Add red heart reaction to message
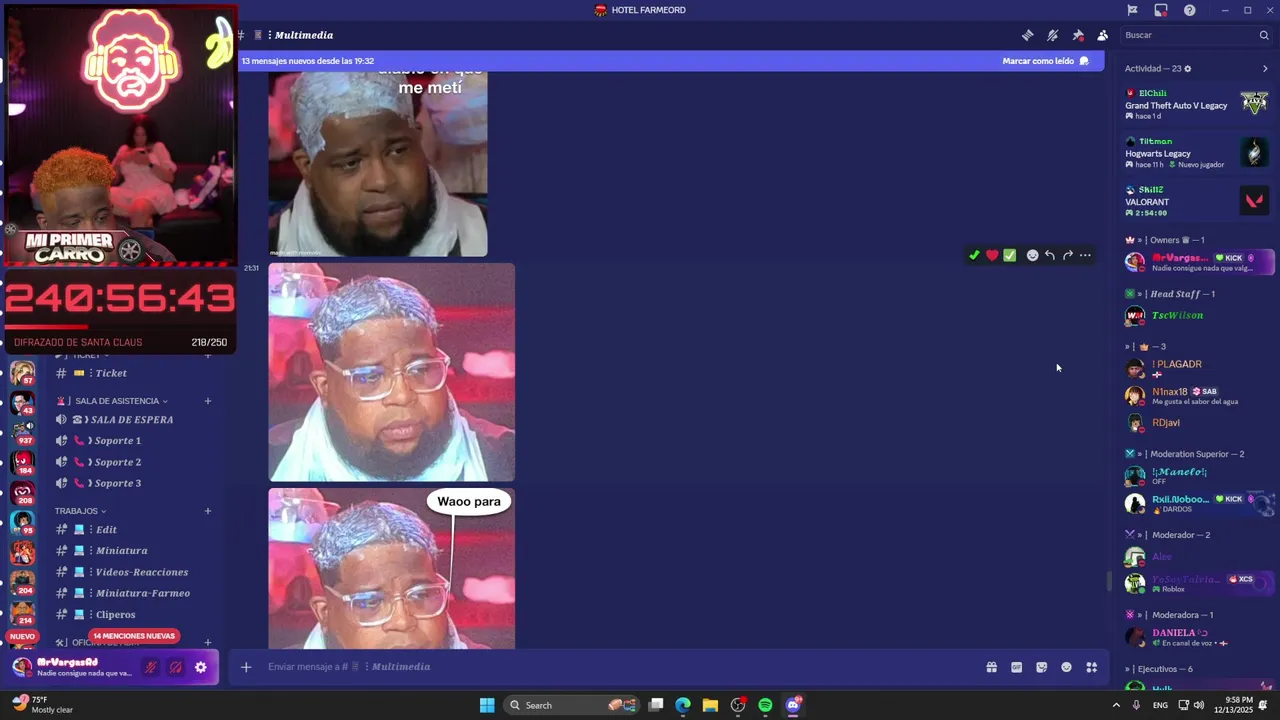The image size is (1280, 720). (x=992, y=255)
